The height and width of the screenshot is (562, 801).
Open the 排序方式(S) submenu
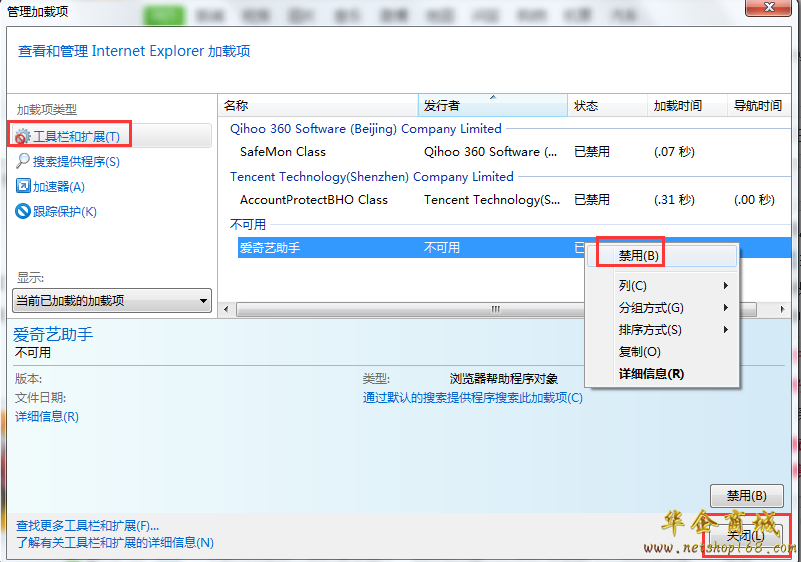662,330
